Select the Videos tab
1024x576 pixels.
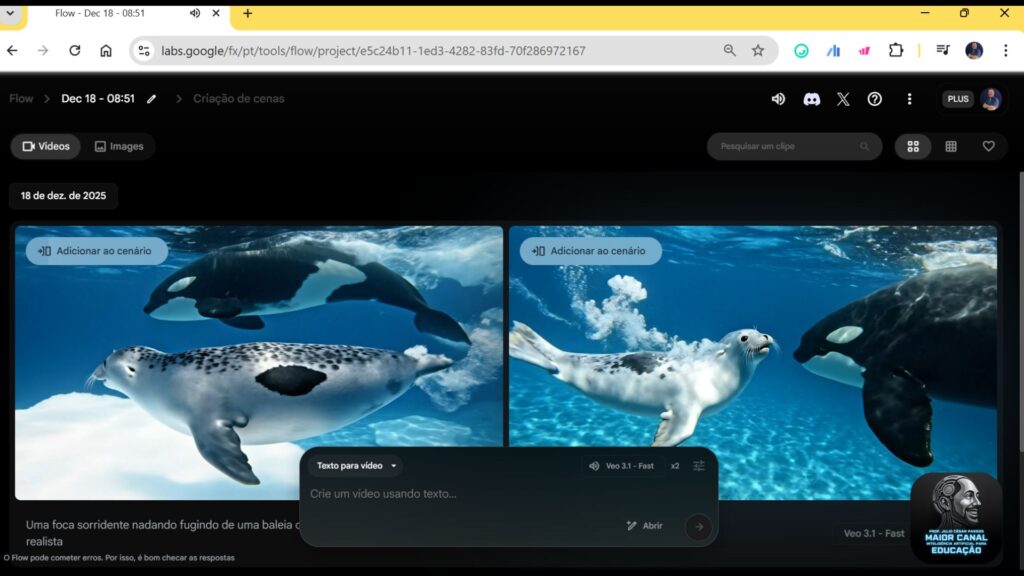[45, 146]
